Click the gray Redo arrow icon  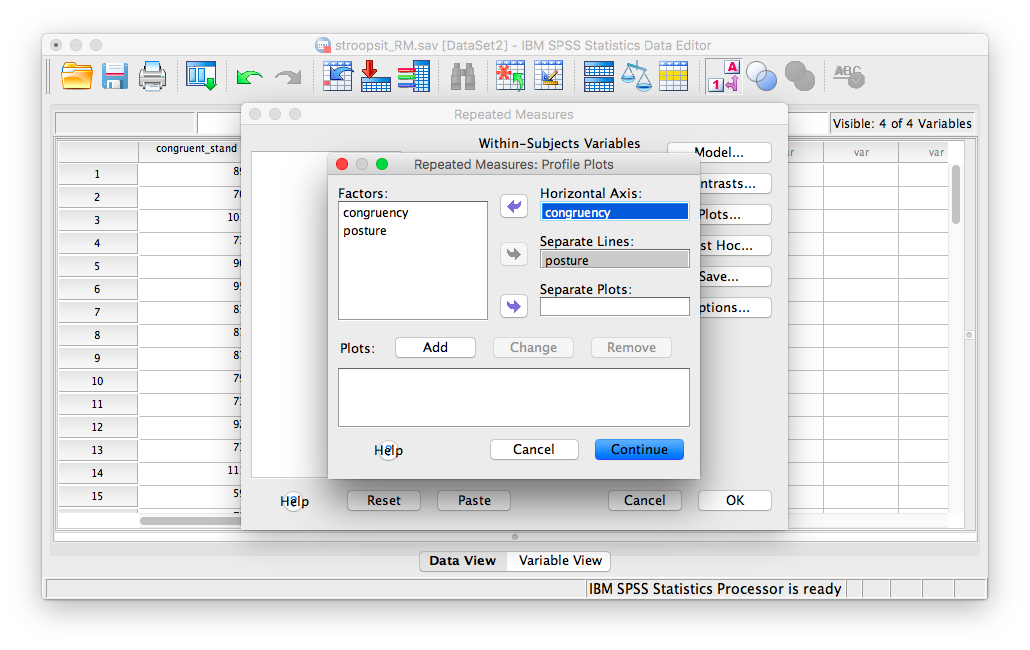(x=288, y=77)
